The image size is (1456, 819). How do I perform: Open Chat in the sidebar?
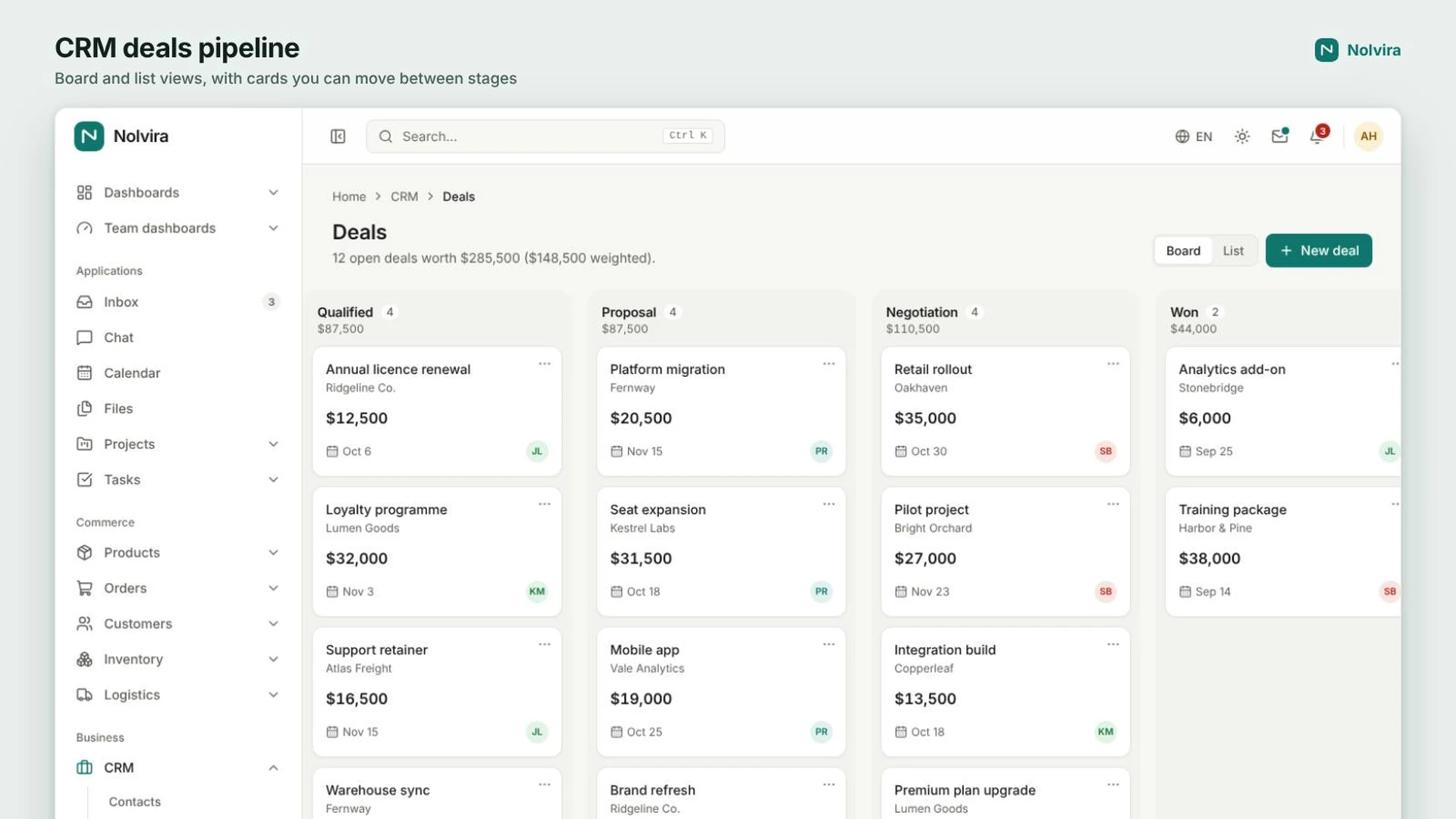point(177,337)
